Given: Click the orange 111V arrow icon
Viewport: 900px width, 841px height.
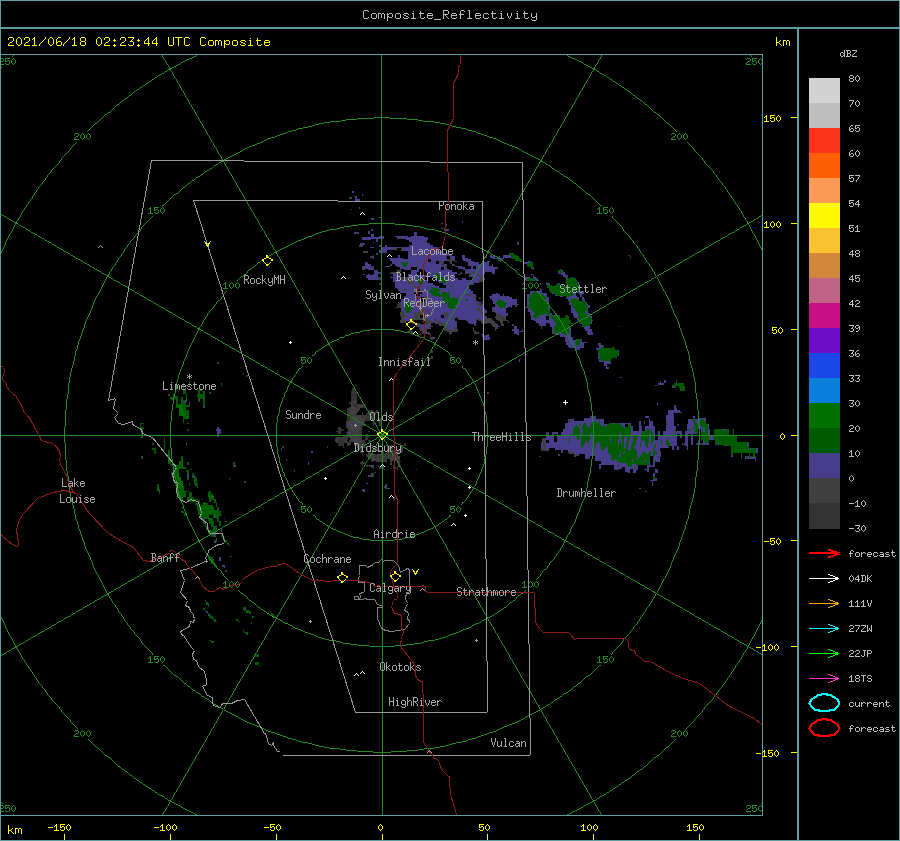Looking at the screenshot, I should point(824,603).
